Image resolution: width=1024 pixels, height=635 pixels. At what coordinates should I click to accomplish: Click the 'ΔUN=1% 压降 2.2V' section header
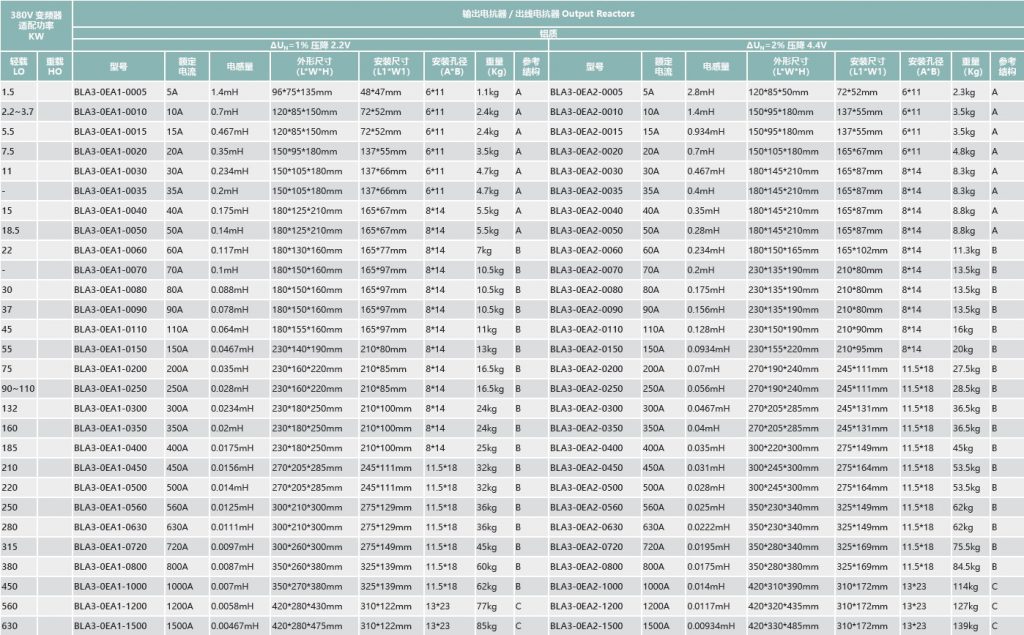click(310, 45)
